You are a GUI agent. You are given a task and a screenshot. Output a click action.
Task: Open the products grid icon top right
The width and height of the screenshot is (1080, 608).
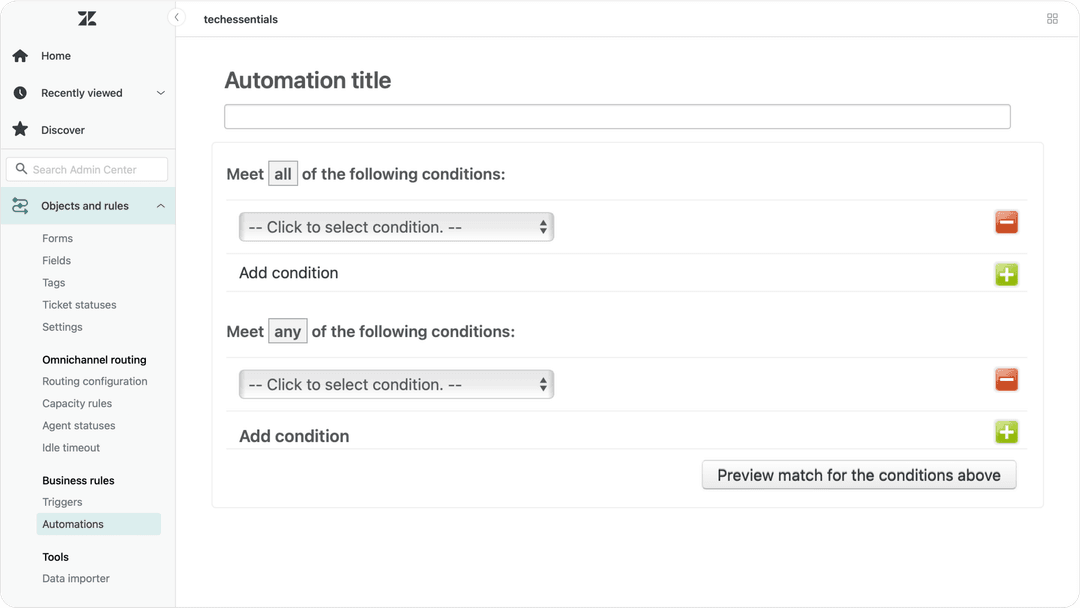click(x=1052, y=18)
